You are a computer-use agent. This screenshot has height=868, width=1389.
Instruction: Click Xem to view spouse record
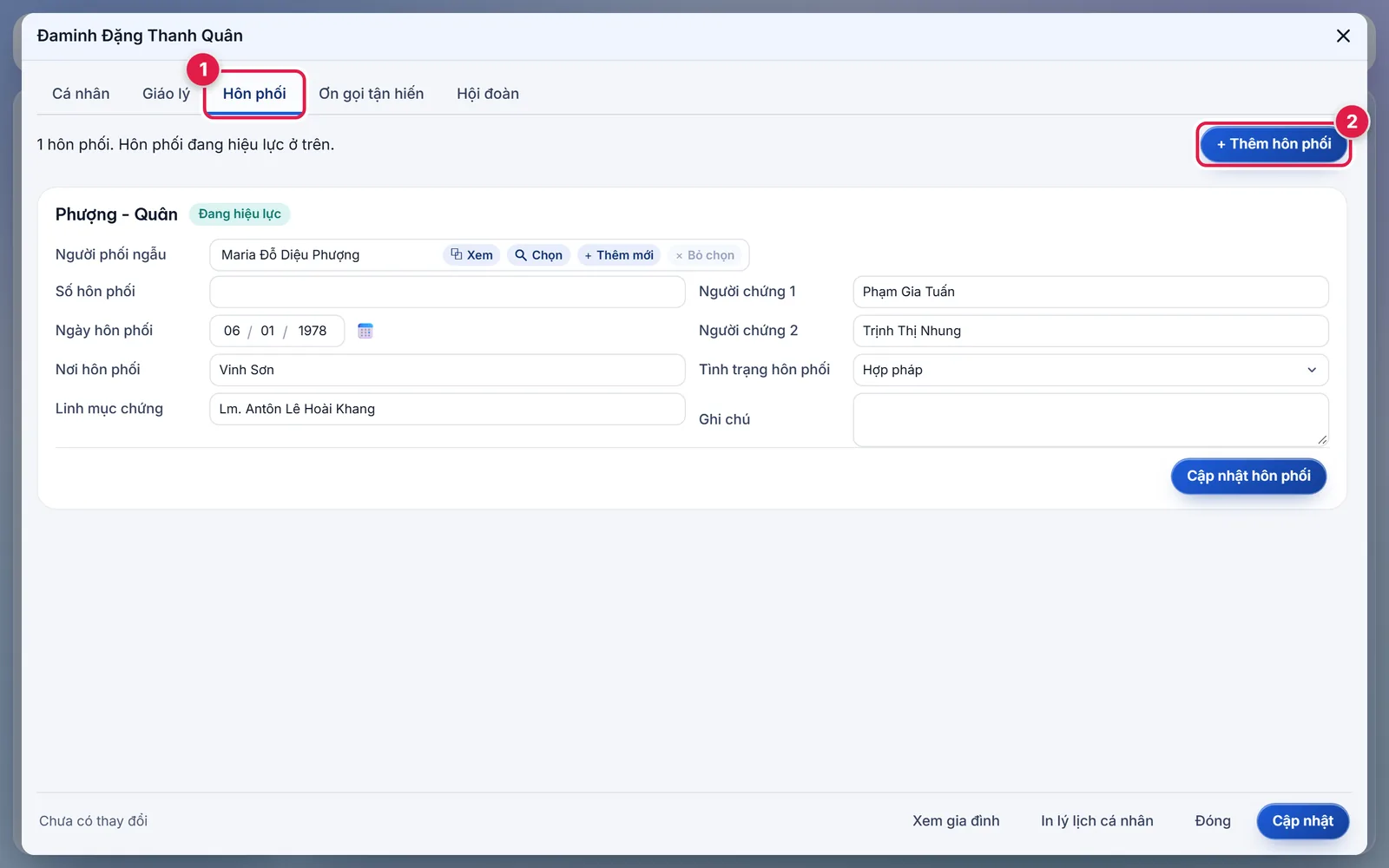tap(471, 255)
